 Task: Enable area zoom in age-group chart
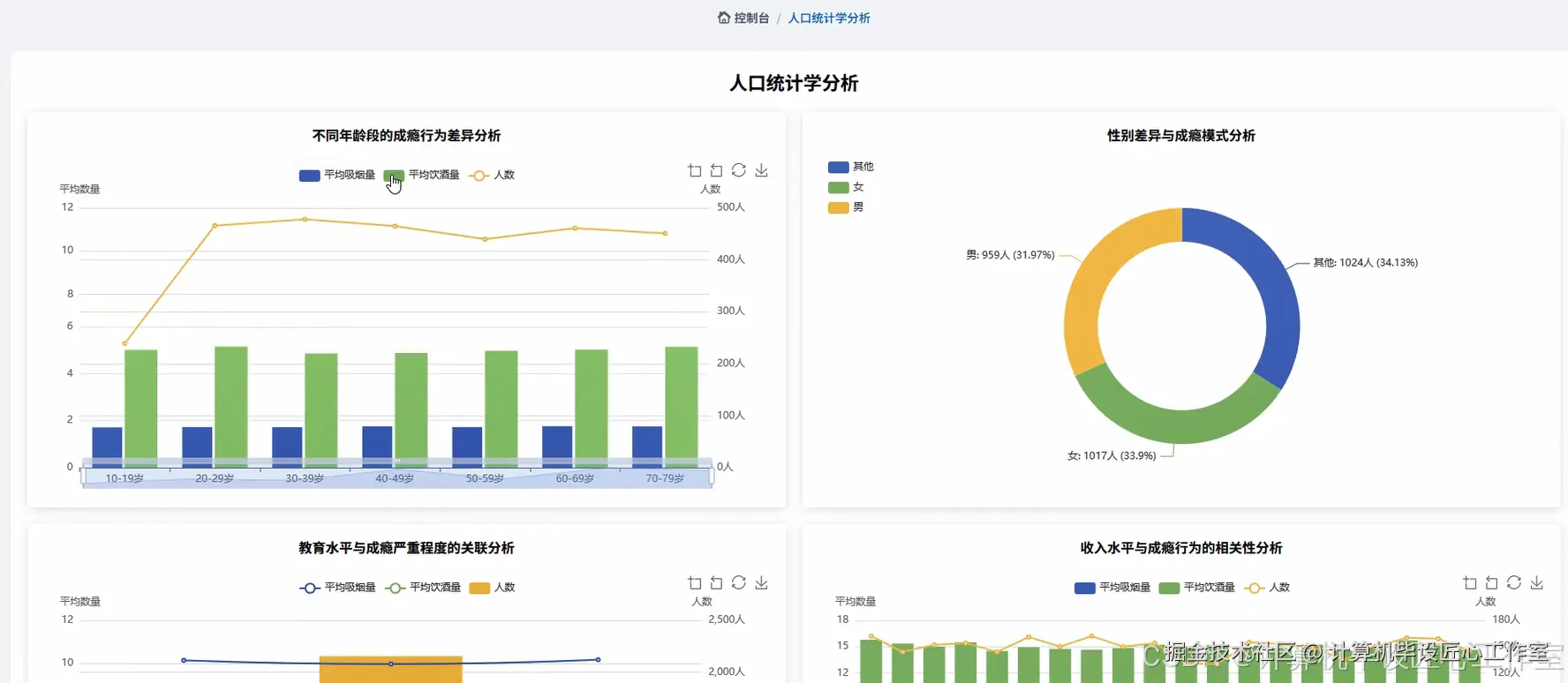pos(695,170)
